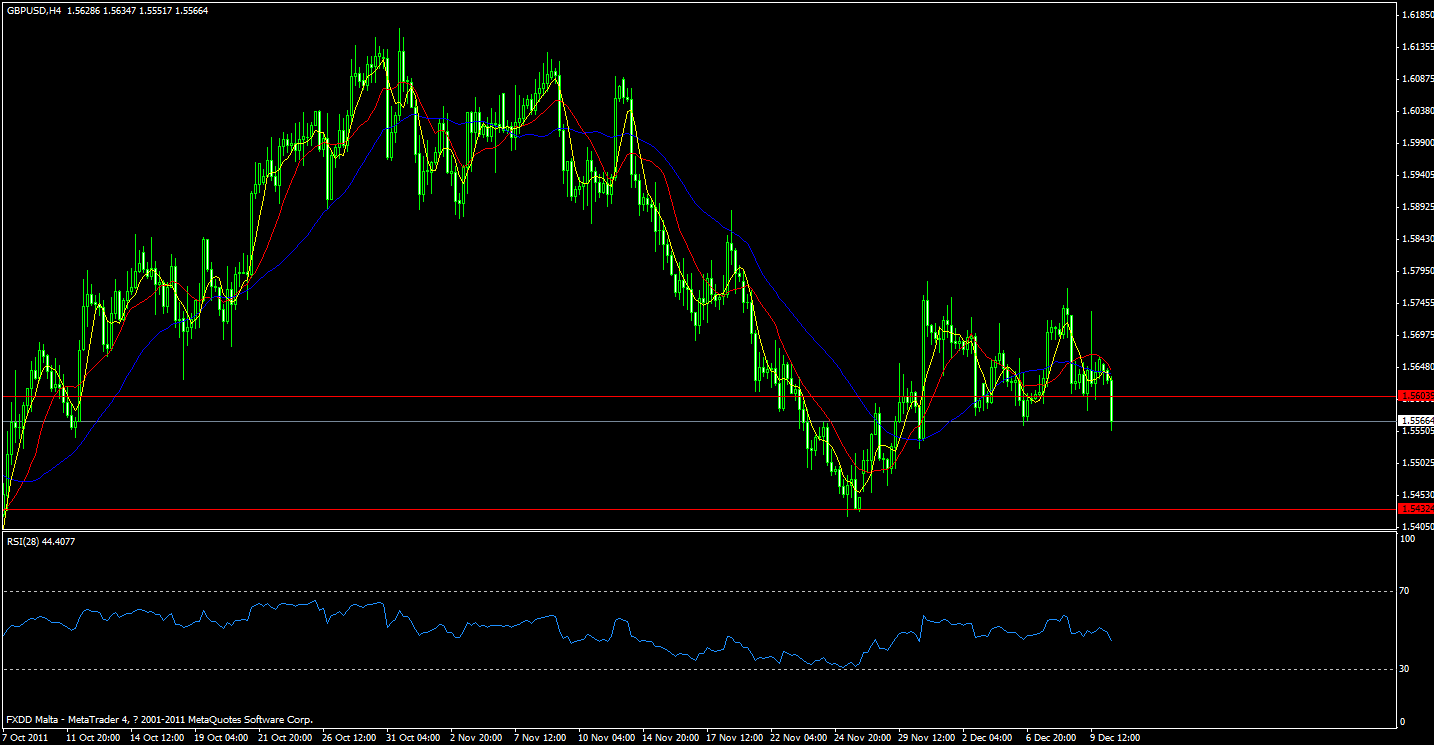Screen dimensions: 1434x745
Task: Click the 29 Nov 12:00 time label
Action: pyautogui.click(x=927, y=738)
